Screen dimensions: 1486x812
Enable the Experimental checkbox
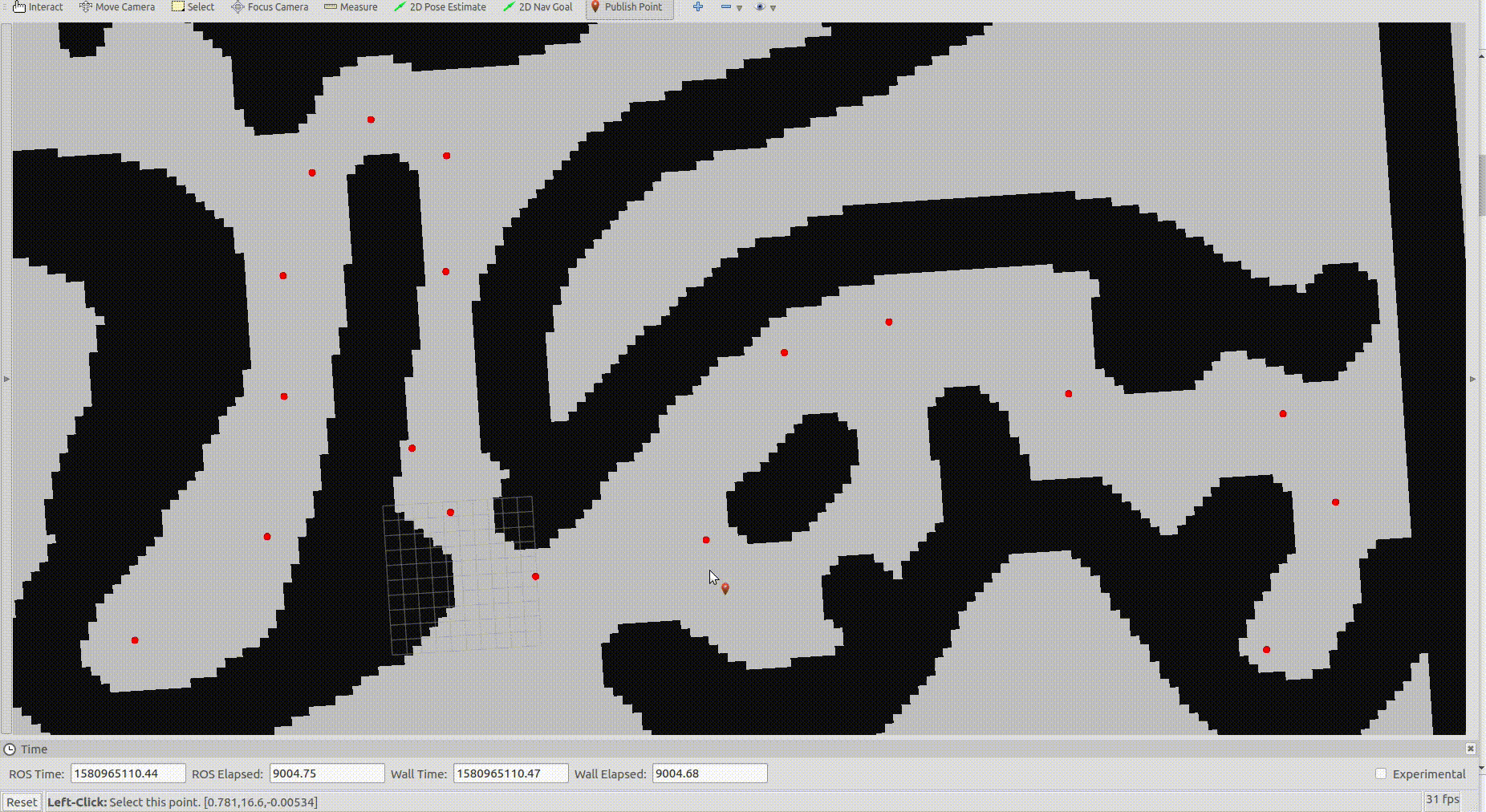[1380, 773]
